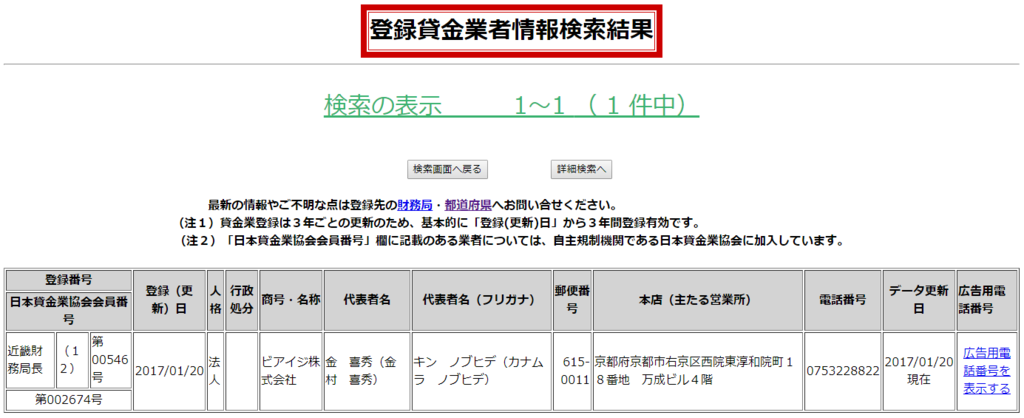Click the 法人 cell
This screenshot has width=1024, height=418.
tap(216, 370)
